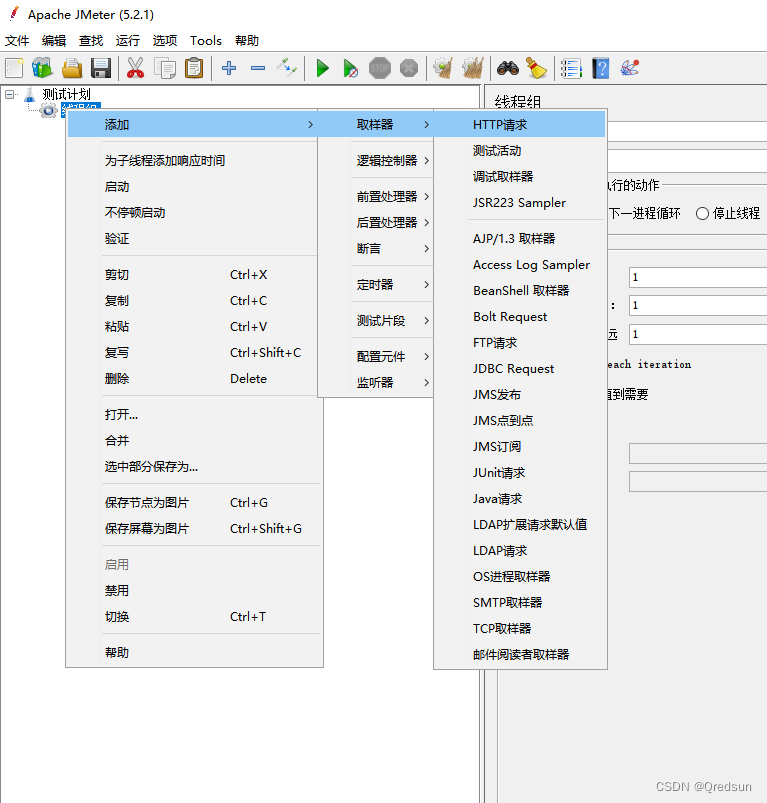
Task: Expand the 监听器 submenu
Action: coord(376,383)
